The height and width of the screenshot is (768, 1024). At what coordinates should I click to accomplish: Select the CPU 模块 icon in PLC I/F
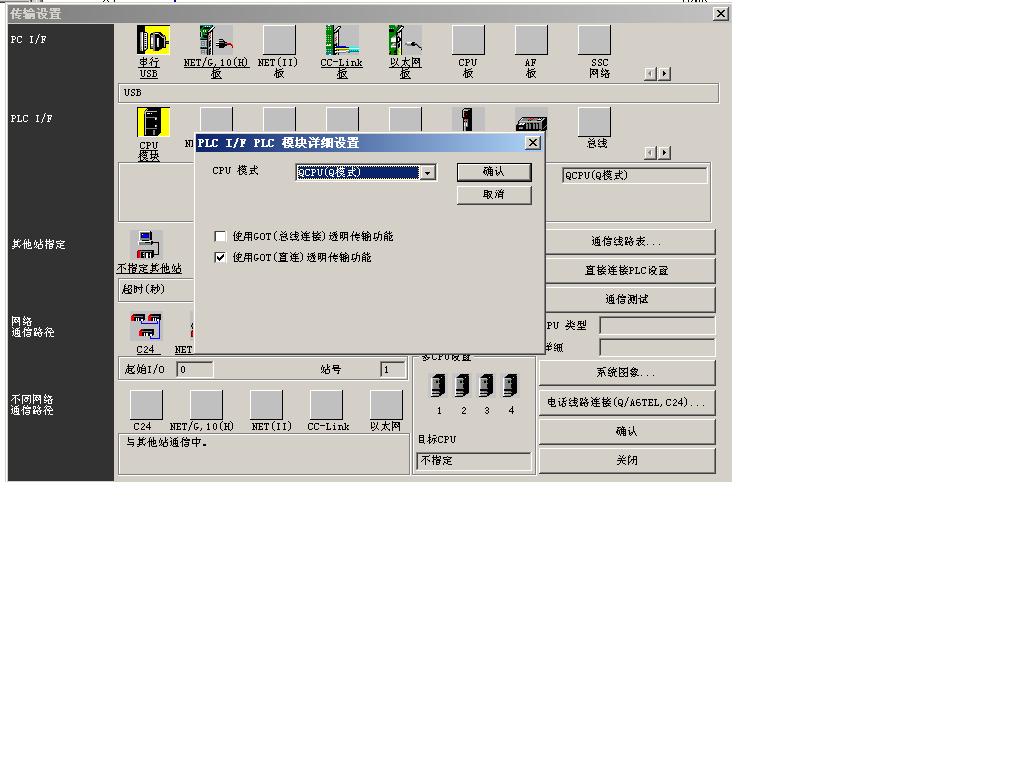(153, 123)
